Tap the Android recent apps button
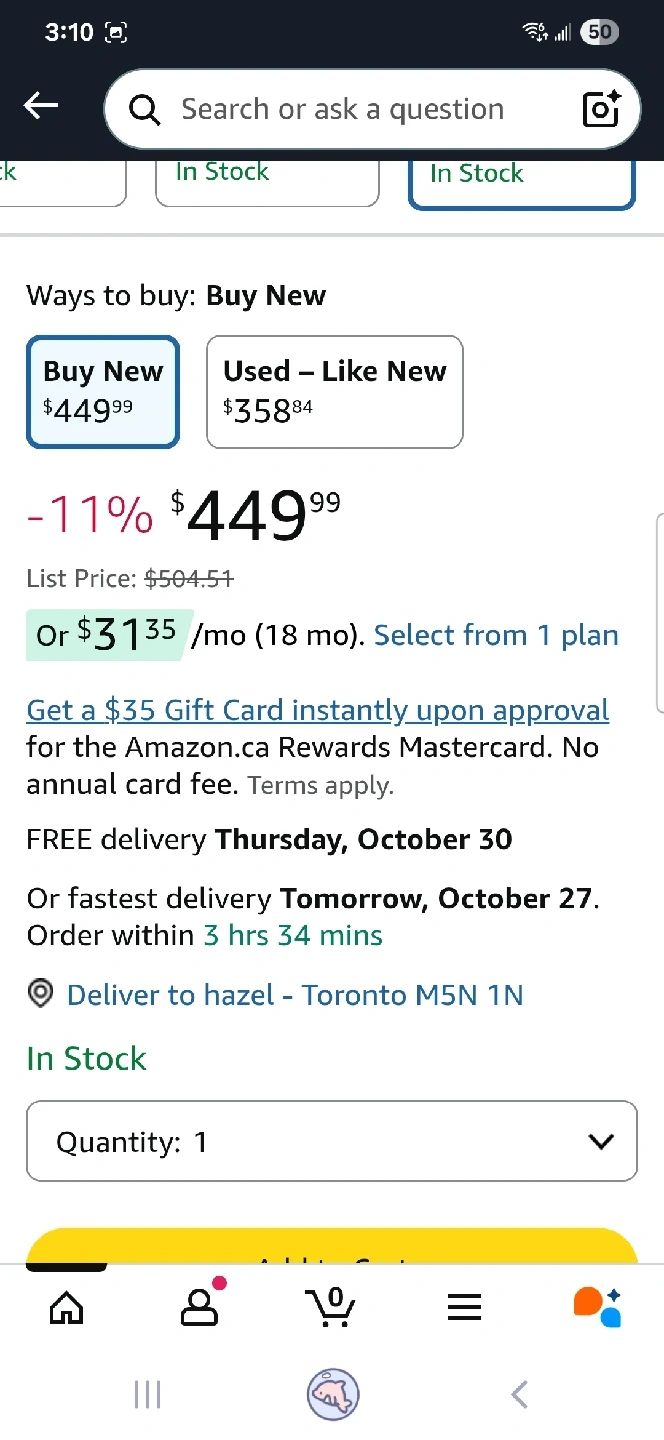The height and width of the screenshot is (1440, 664). [147, 1394]
